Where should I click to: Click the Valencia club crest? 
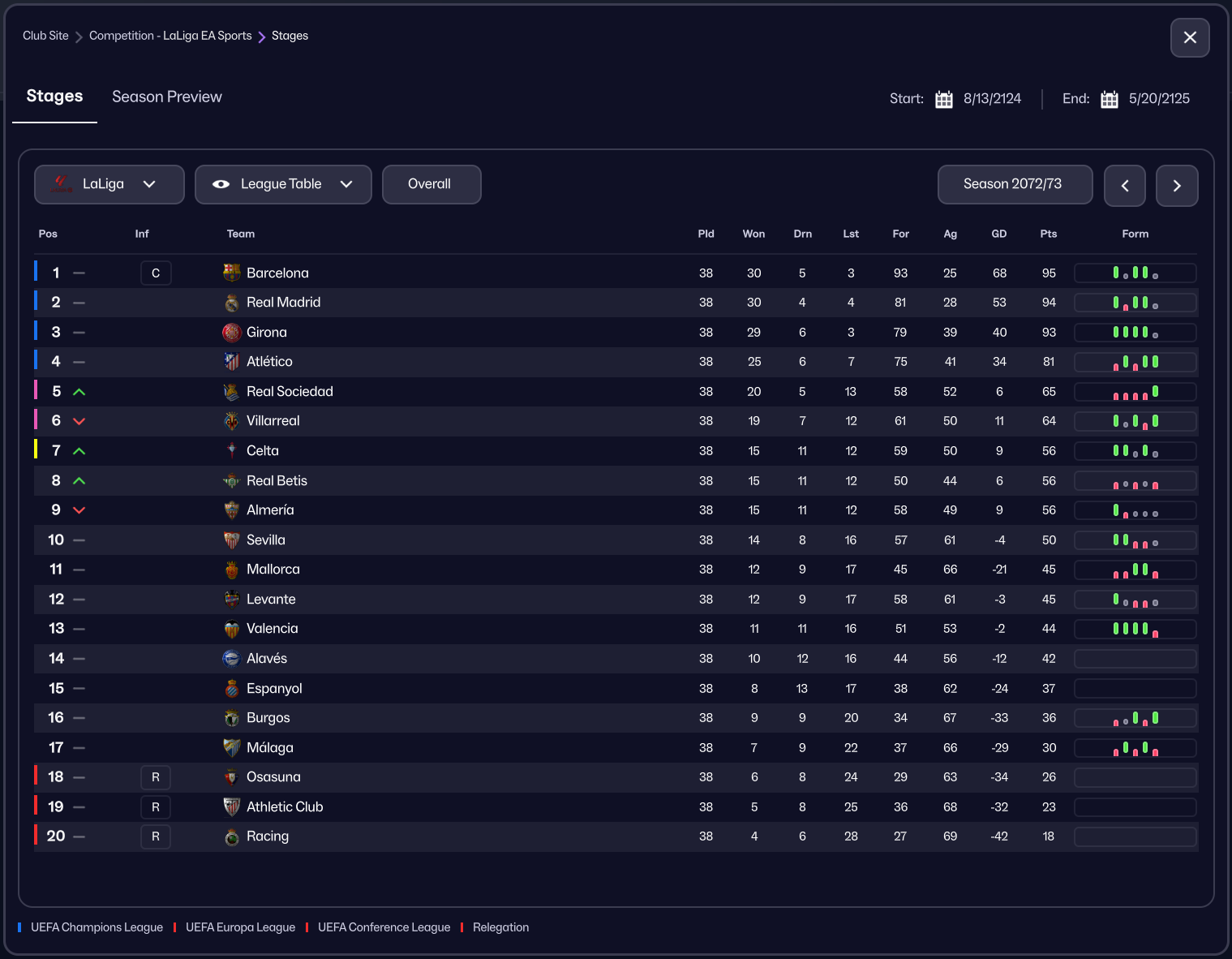(x=232, y=629)
